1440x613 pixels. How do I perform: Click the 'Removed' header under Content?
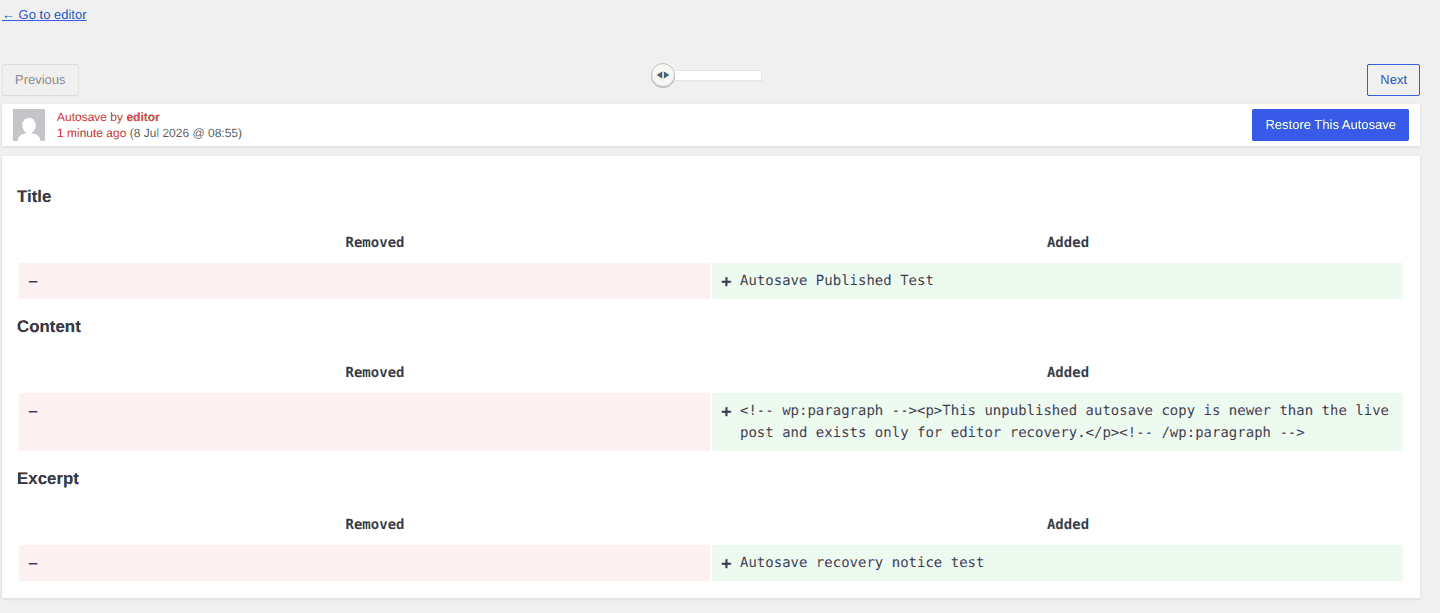[375, 372]
